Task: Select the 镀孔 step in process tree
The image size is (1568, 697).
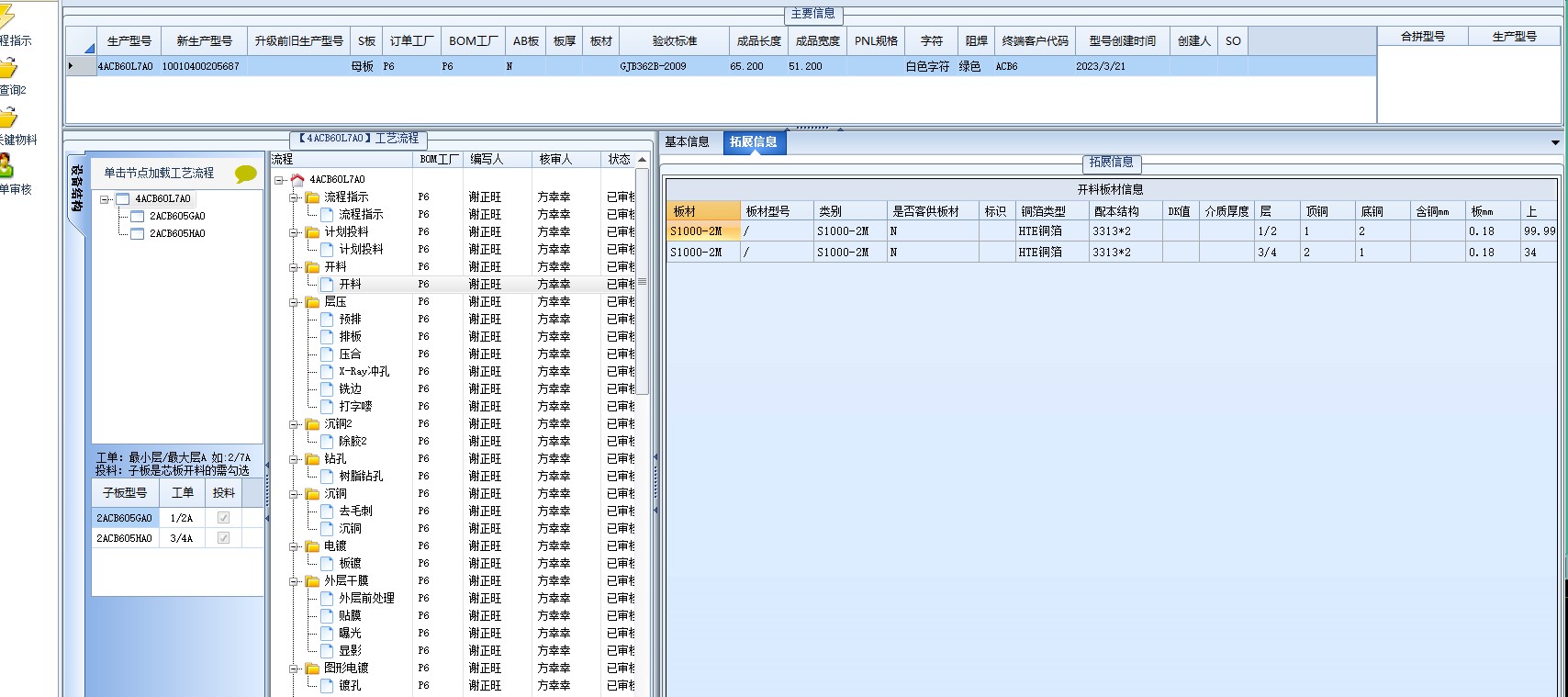Action: point(350,686)
